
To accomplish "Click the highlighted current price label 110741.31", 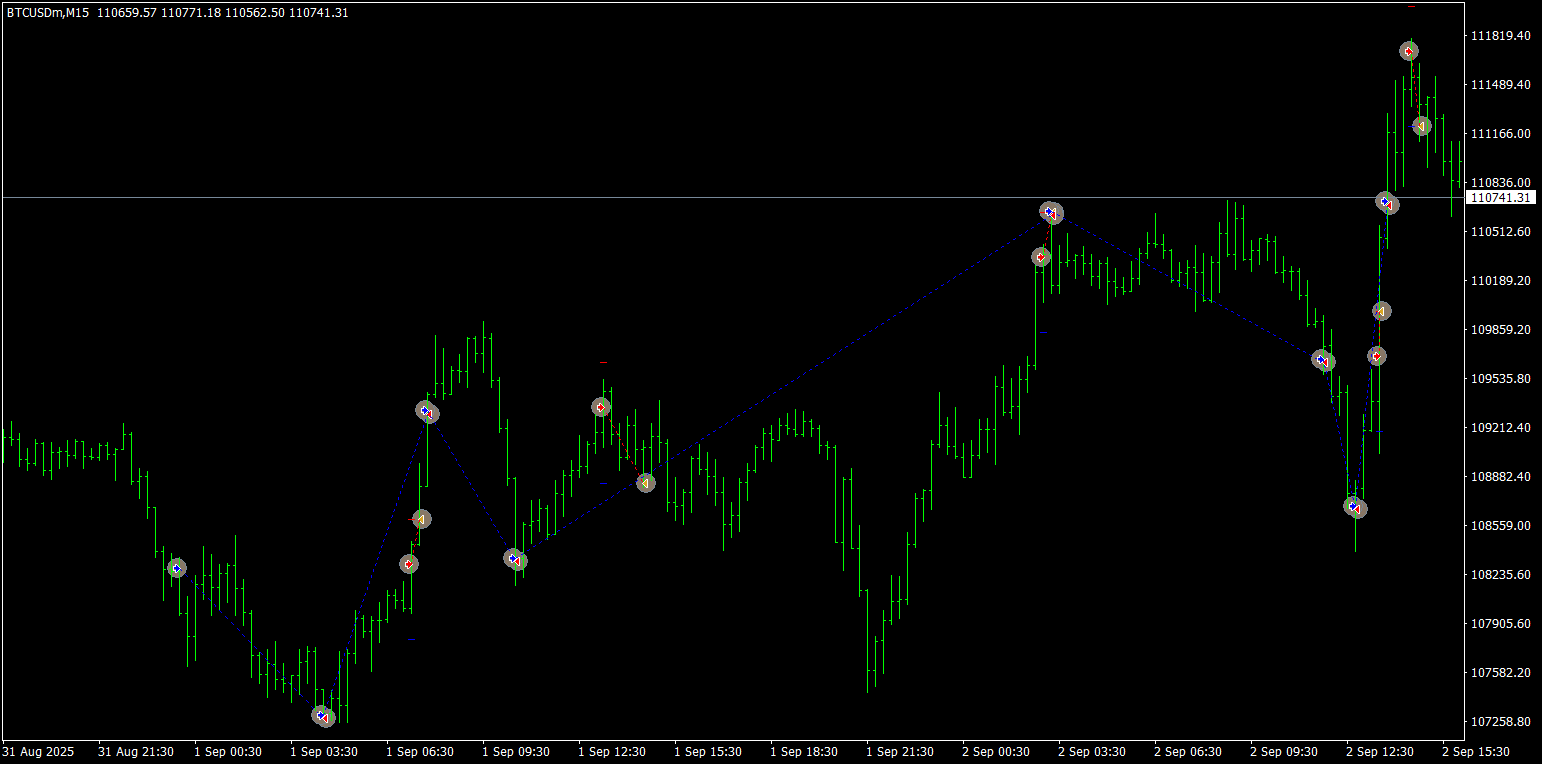I will click(x=1500, y=198).
